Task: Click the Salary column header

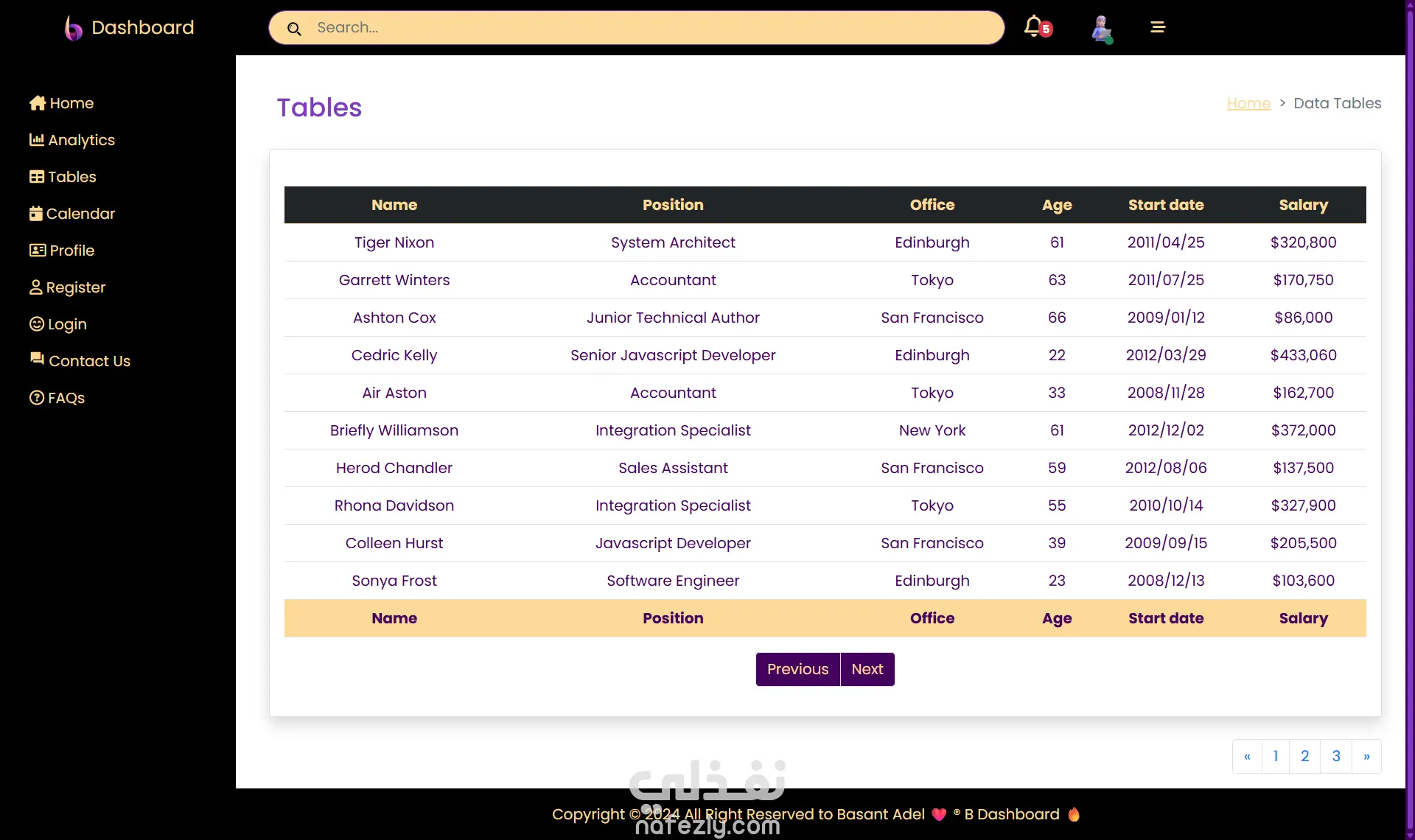Action: [1303, 205]
